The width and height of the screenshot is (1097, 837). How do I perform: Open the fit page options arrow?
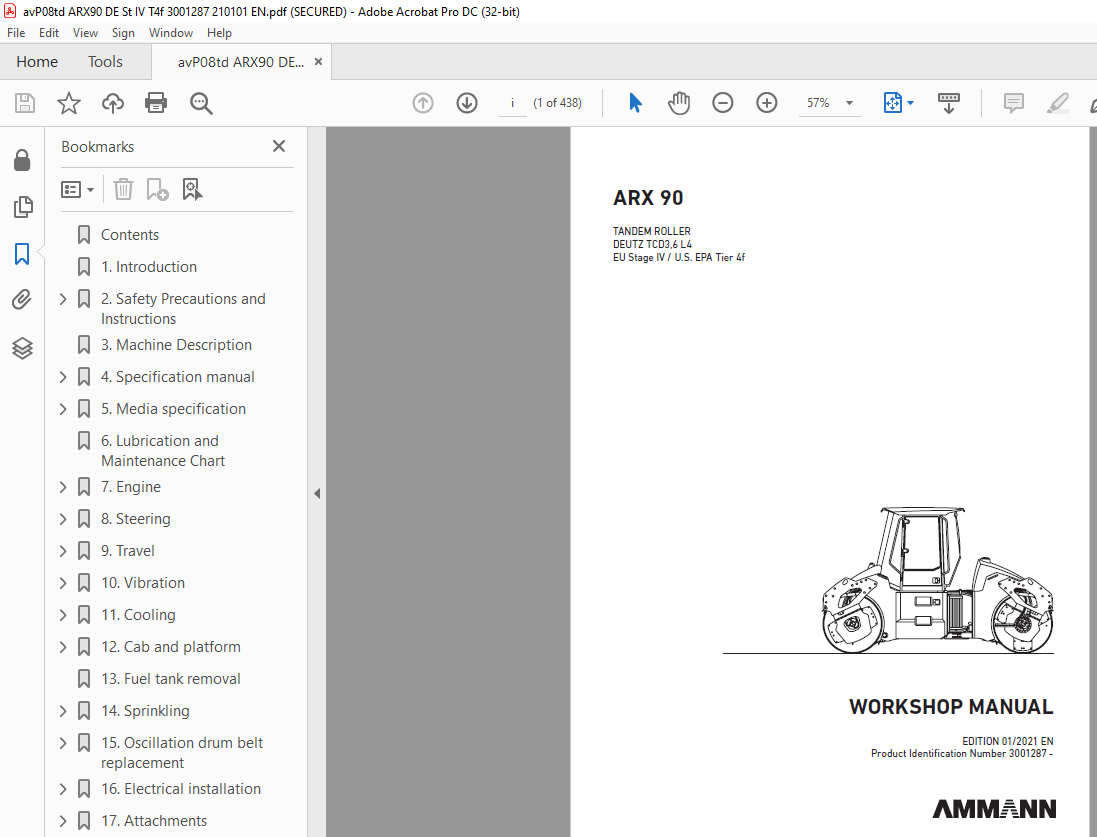[x=910, y=103]
